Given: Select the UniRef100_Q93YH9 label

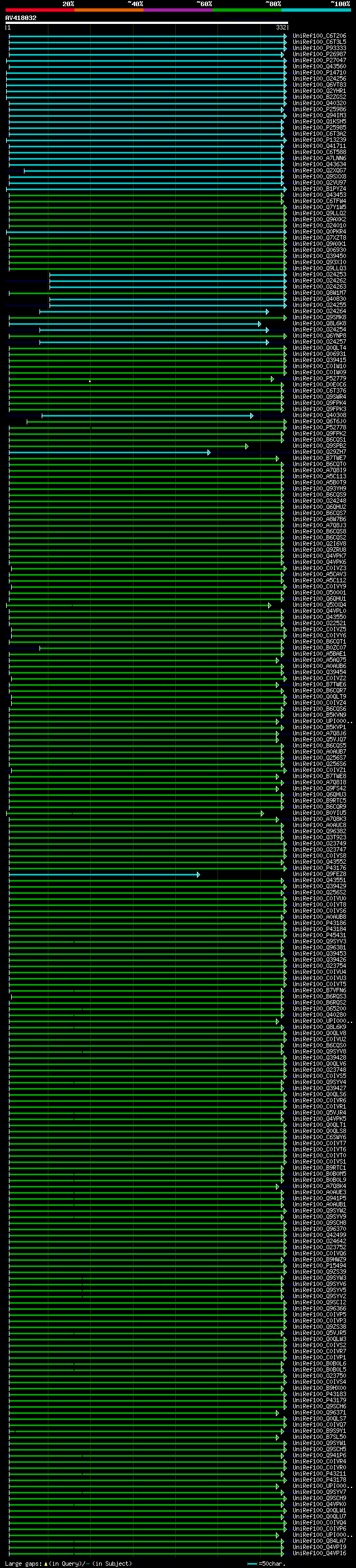Looking at the screenshot, I should click(x=319, y=489).
